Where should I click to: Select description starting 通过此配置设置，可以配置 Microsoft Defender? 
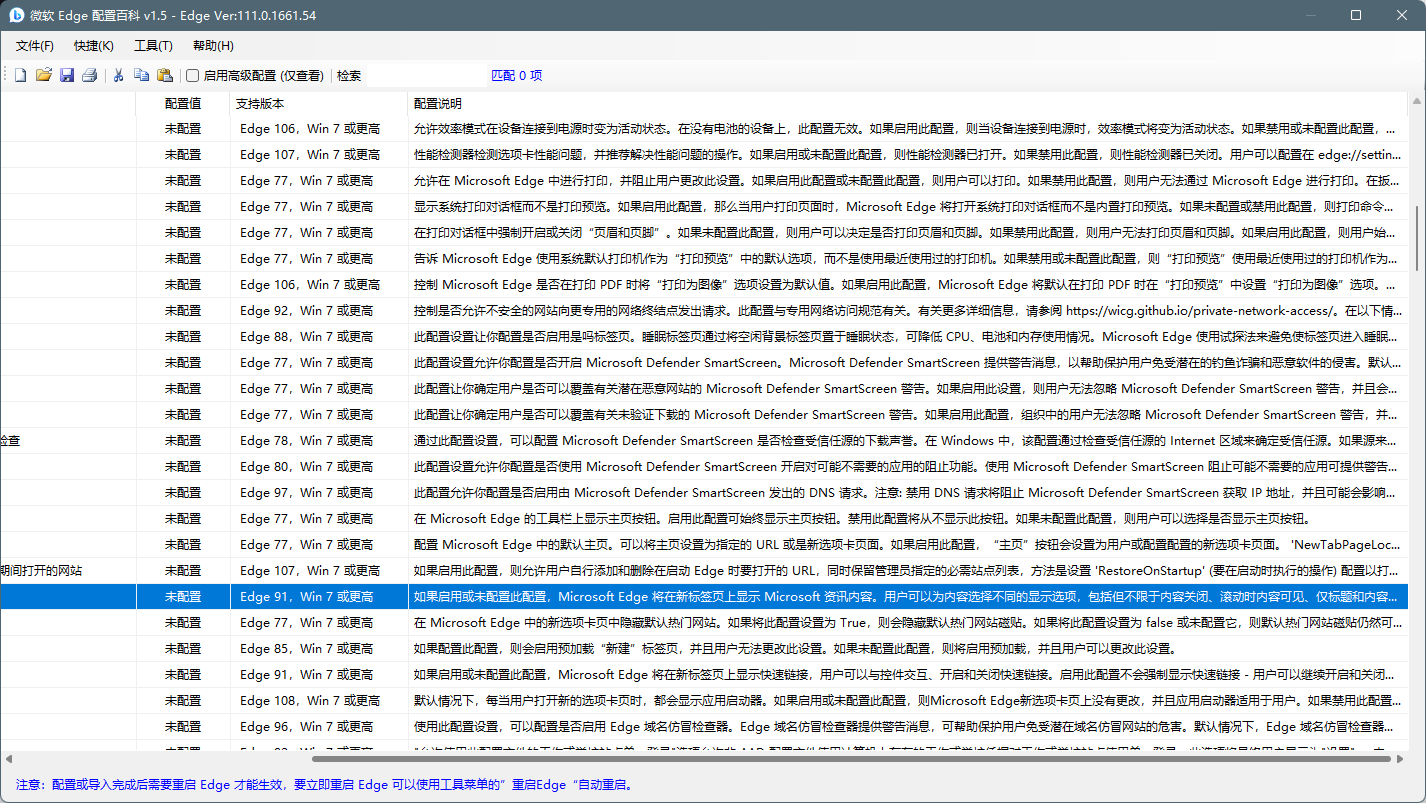point(908,440)
